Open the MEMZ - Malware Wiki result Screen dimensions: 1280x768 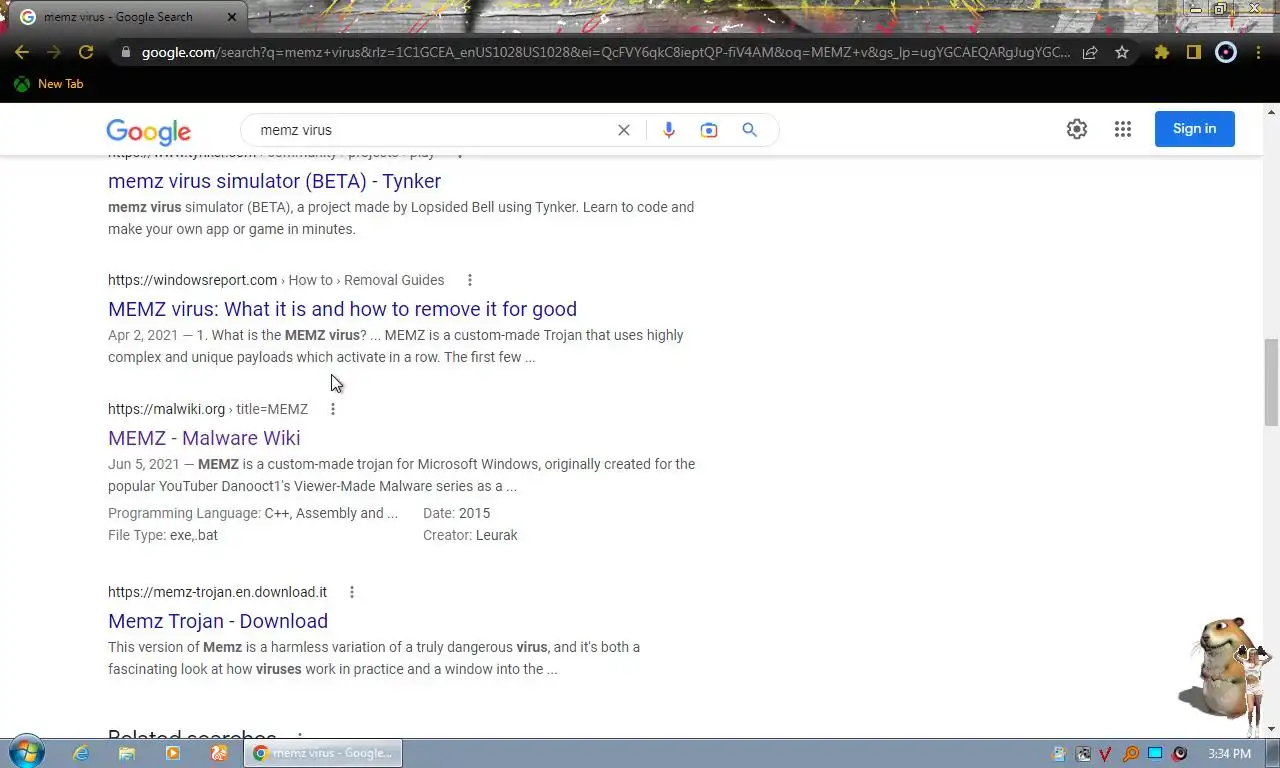(204, 438)
